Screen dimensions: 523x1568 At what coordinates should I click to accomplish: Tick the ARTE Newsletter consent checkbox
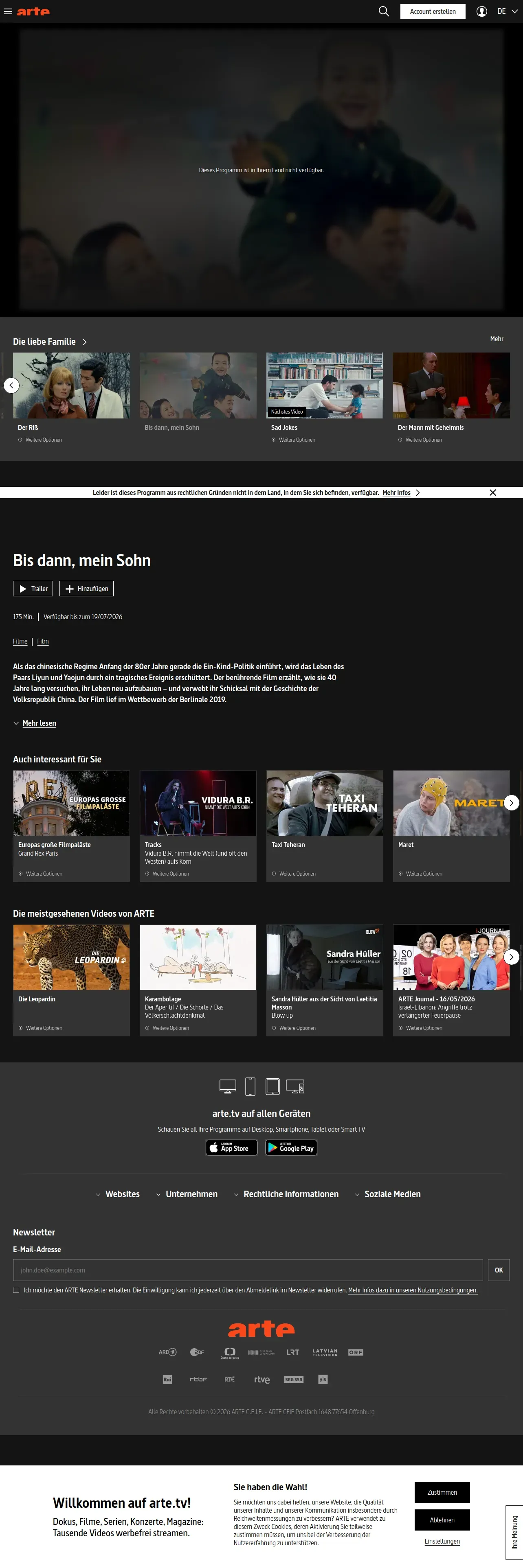point(16,1290)
